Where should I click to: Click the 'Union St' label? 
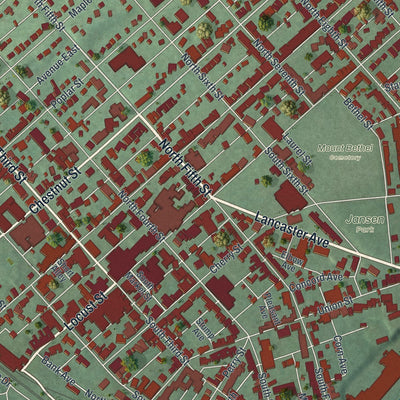click(335, 305)
